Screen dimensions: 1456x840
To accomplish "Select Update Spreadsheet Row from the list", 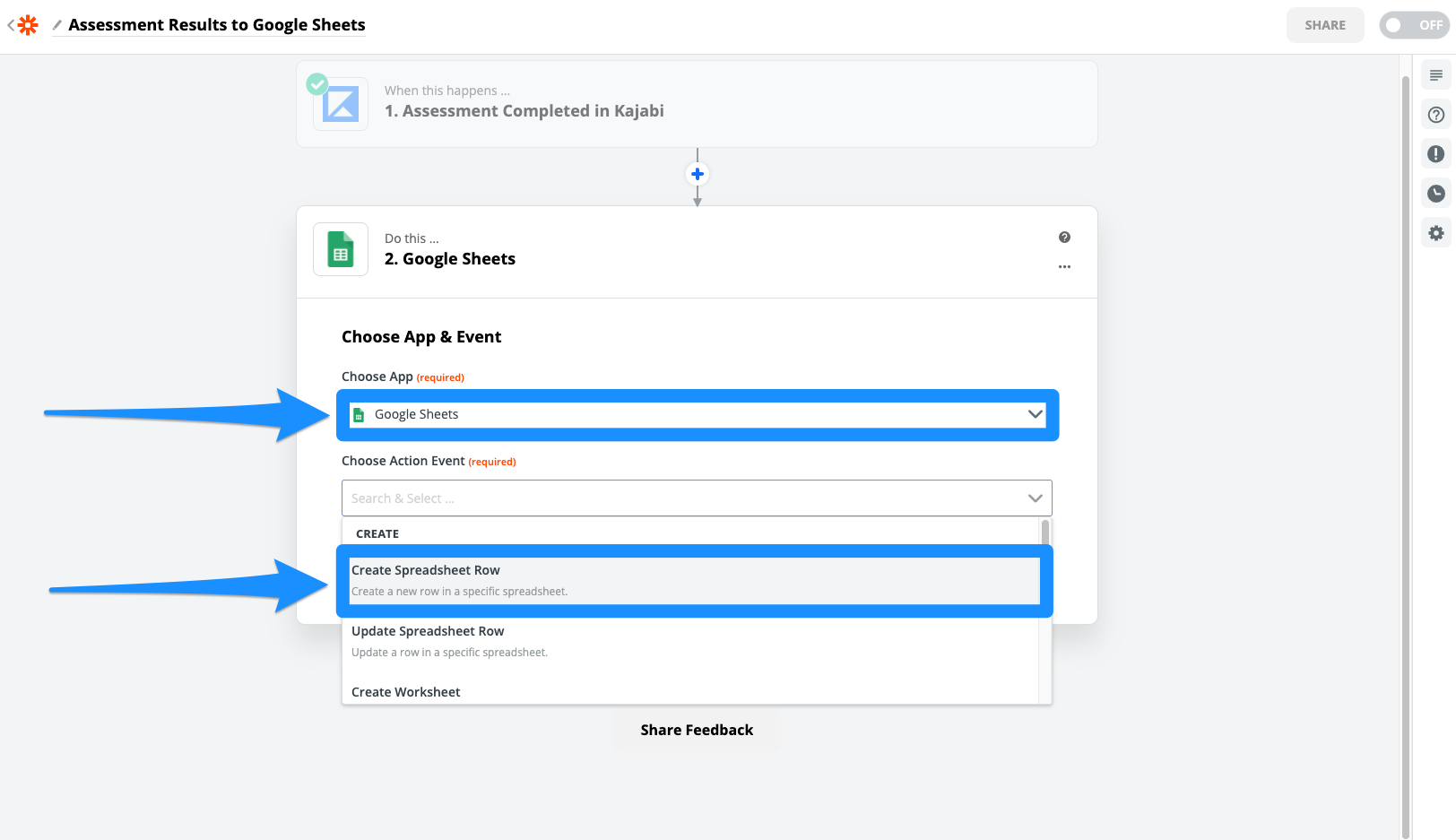I will 695,639.
